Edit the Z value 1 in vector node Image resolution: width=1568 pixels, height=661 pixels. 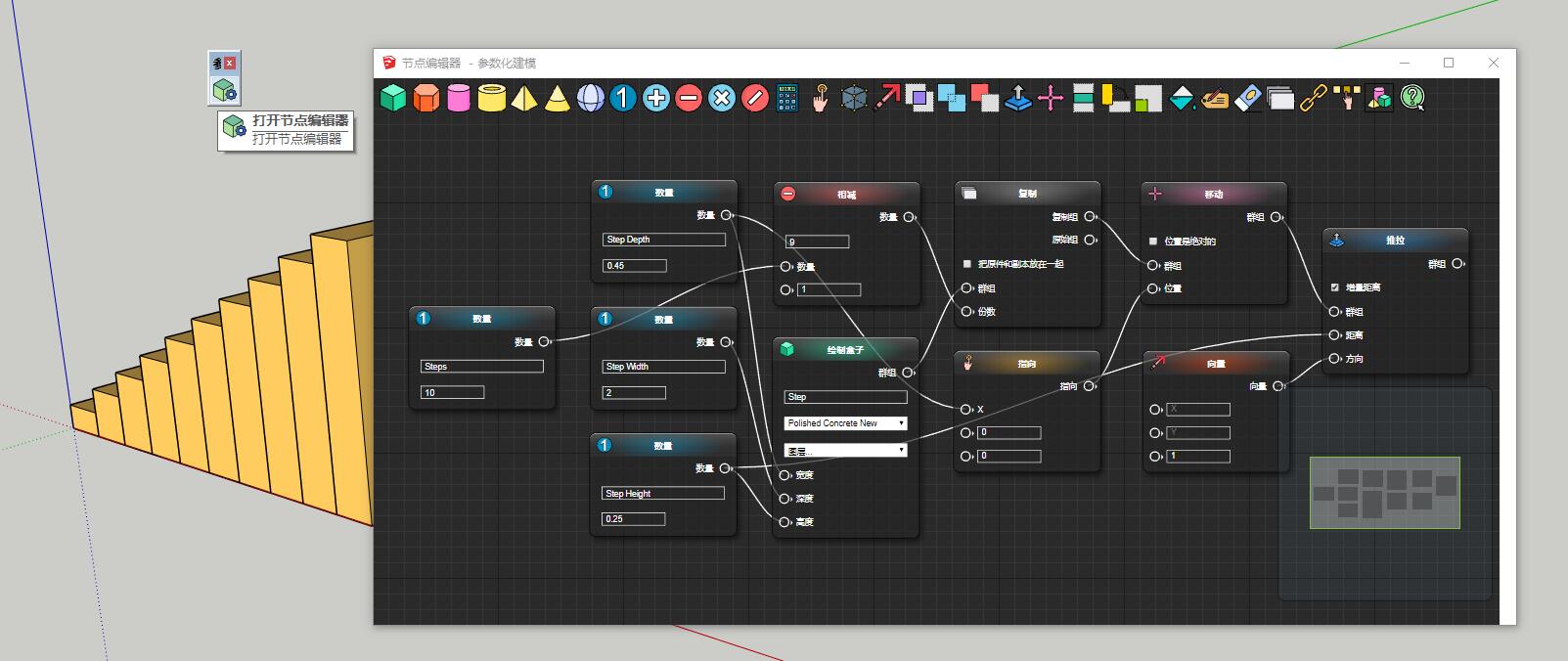[x=1198, y=457]
